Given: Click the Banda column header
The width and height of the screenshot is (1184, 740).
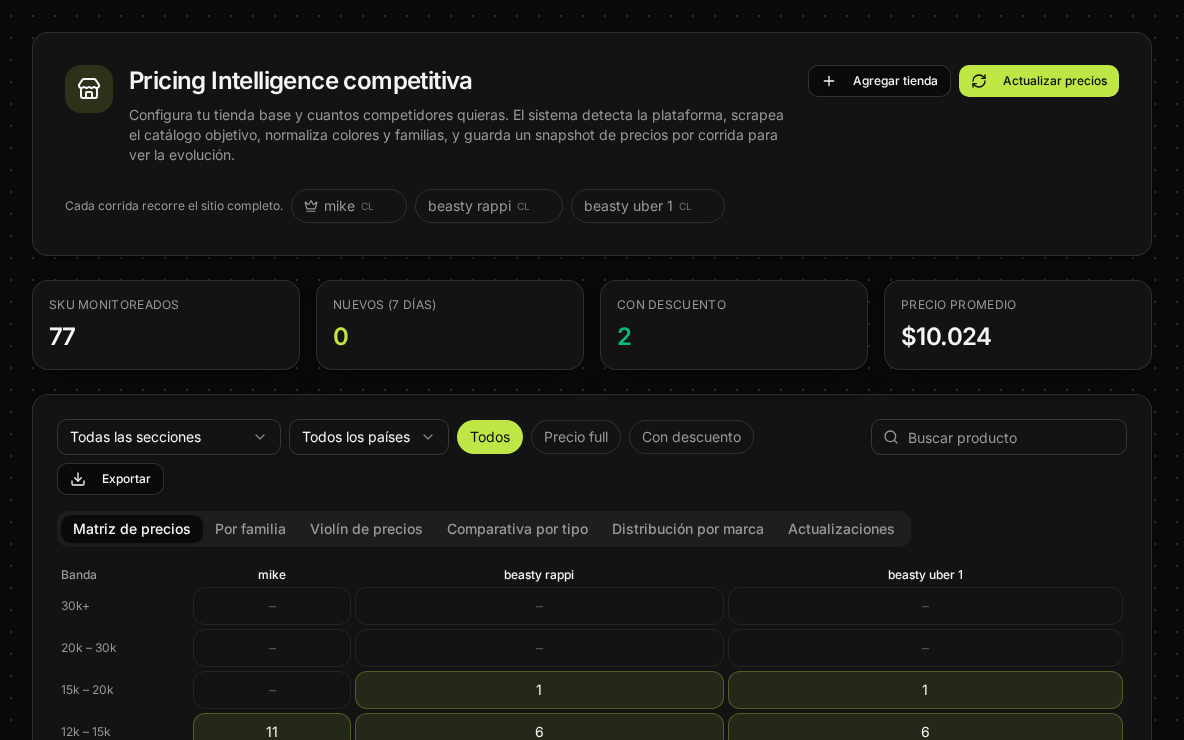Looking at the screenshot, I should click(79, 575).
